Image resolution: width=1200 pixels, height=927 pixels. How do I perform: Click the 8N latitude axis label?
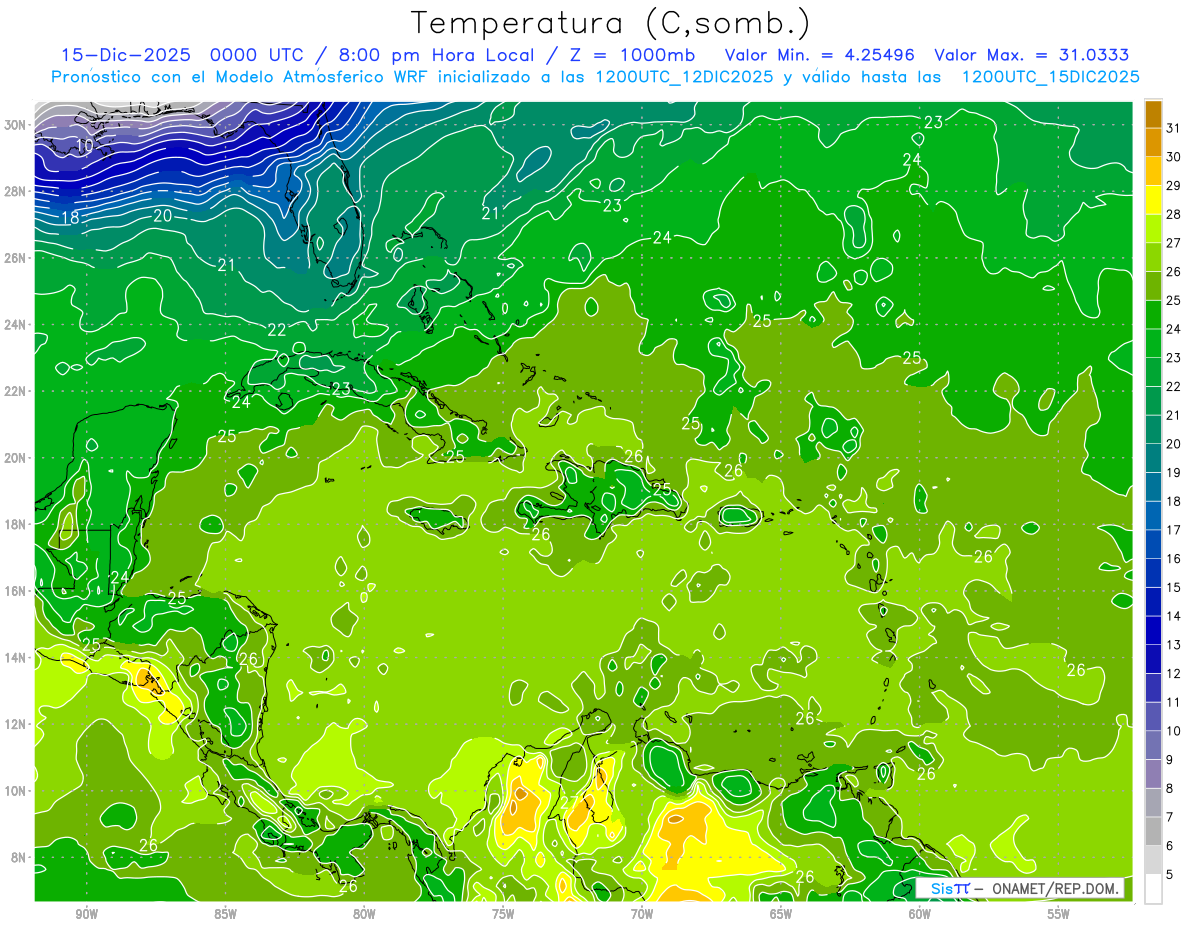click(18, 857)
